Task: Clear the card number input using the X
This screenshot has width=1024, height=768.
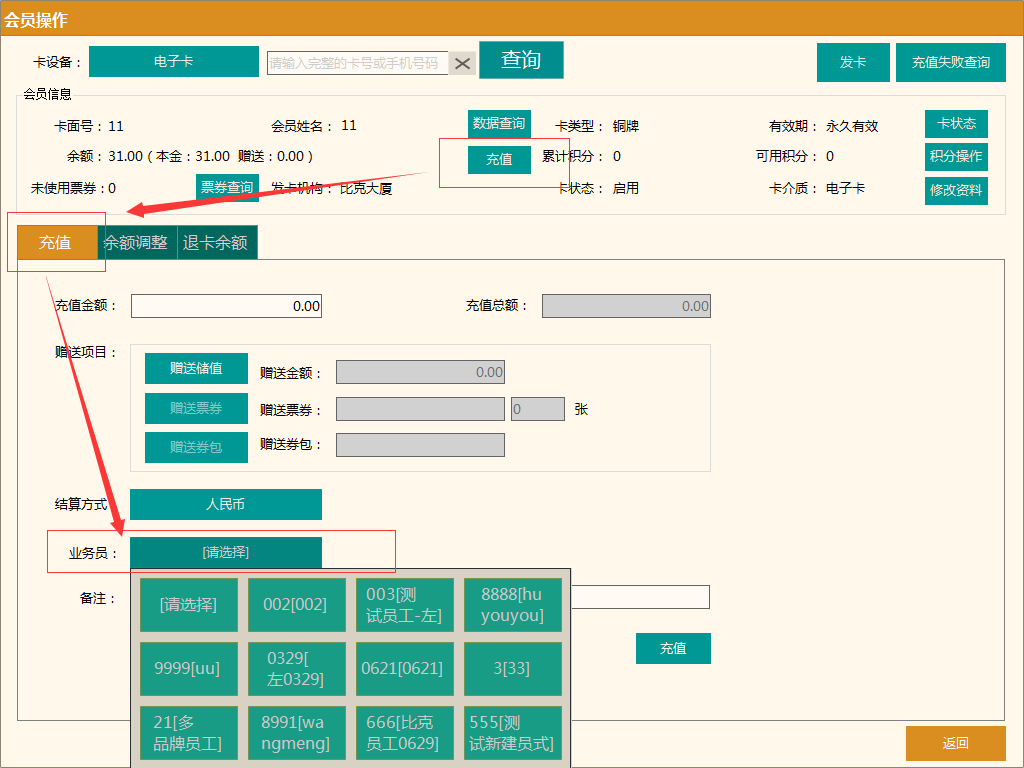Action: tap(461, 62)
